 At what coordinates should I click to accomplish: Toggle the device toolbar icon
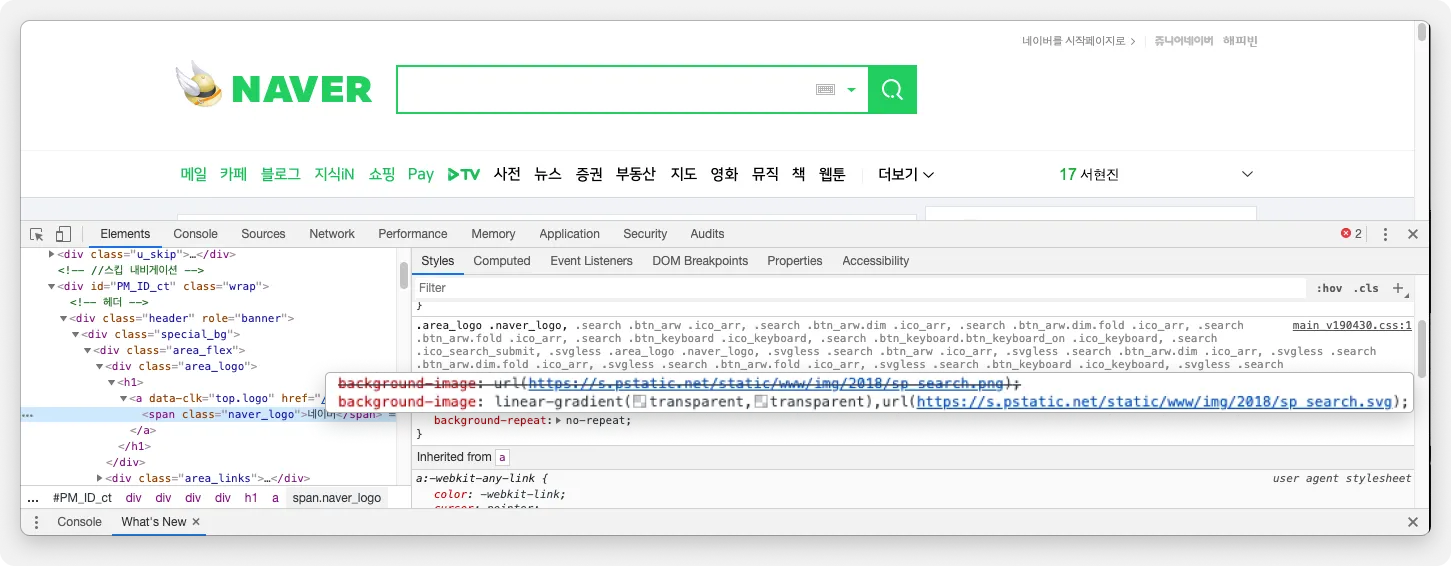point(63,234)
